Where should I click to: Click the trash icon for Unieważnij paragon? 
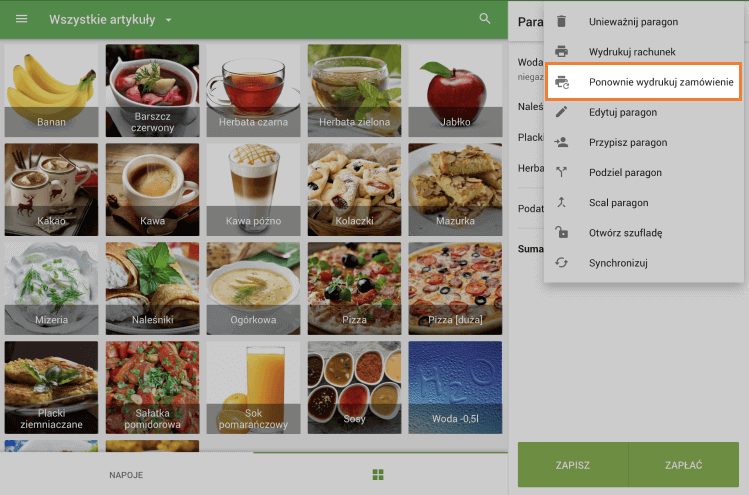tap(562, 21)
